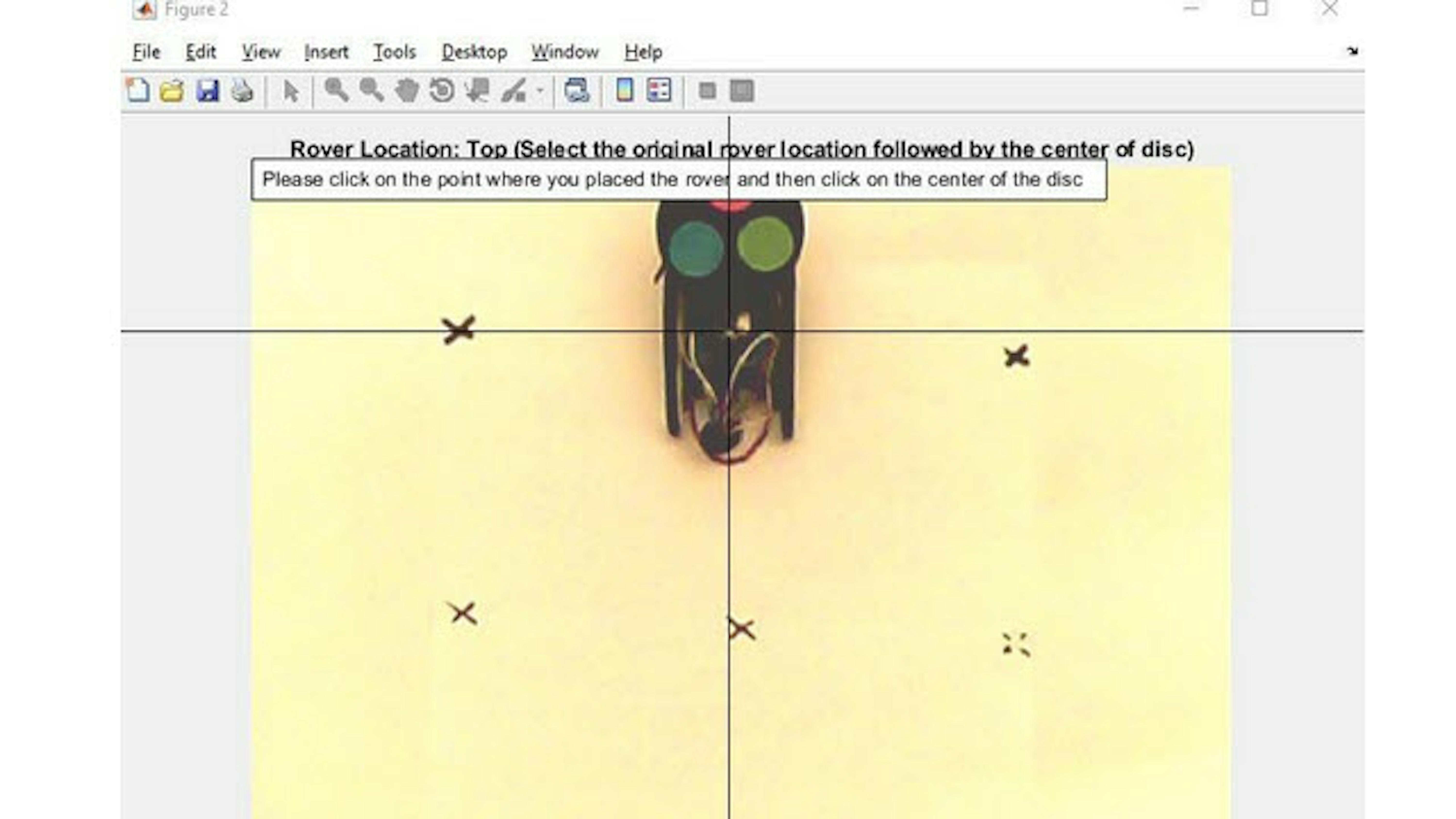Image resolution: width=1456 pixels, height=819 pixels.
Task: Open the Tools menu
Action: (x=395, y=52)
